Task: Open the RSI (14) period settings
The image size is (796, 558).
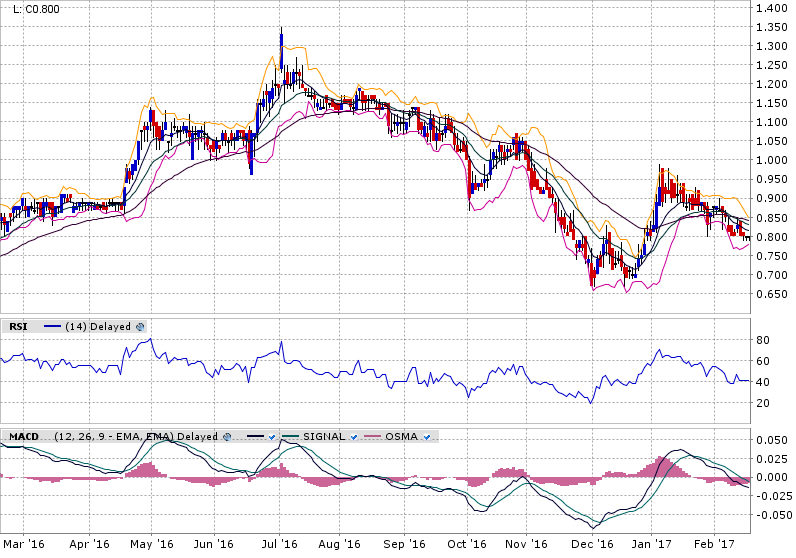Action: click(74, 327)
